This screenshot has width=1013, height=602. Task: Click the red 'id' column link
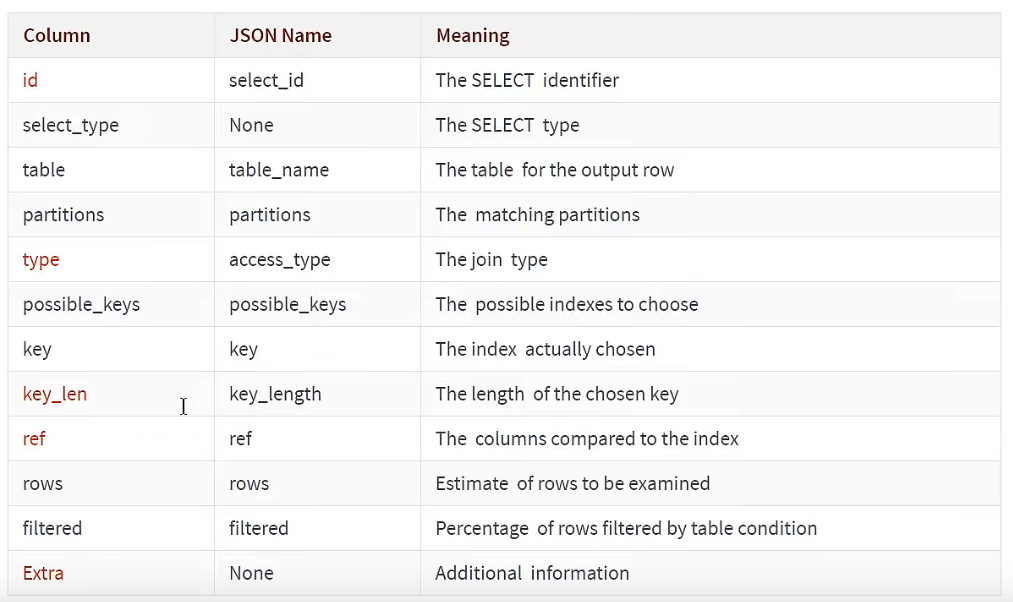coord(30,80)
